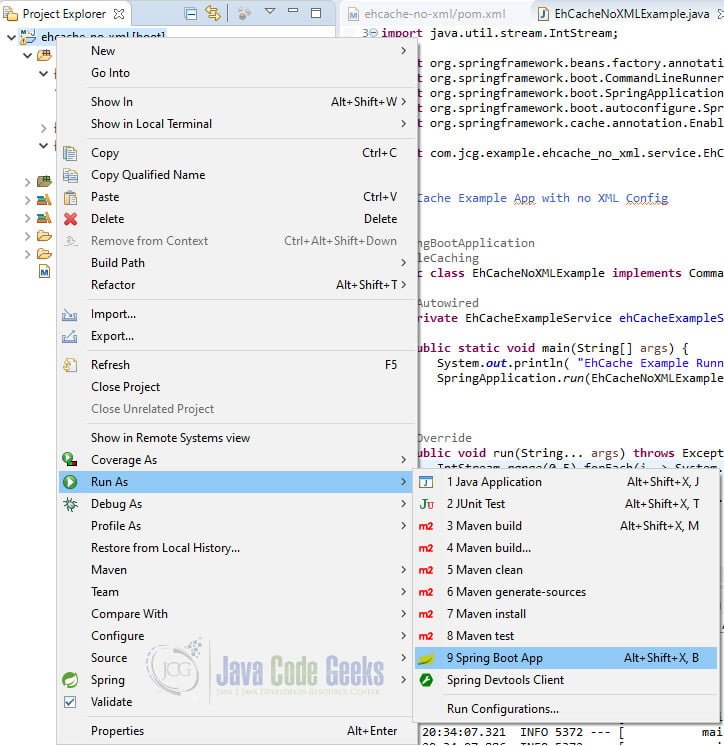Click the 'class EhCacheNoXMLExample implements' line
This screenshot has width=724, height=746.
(x=570, y=273)
